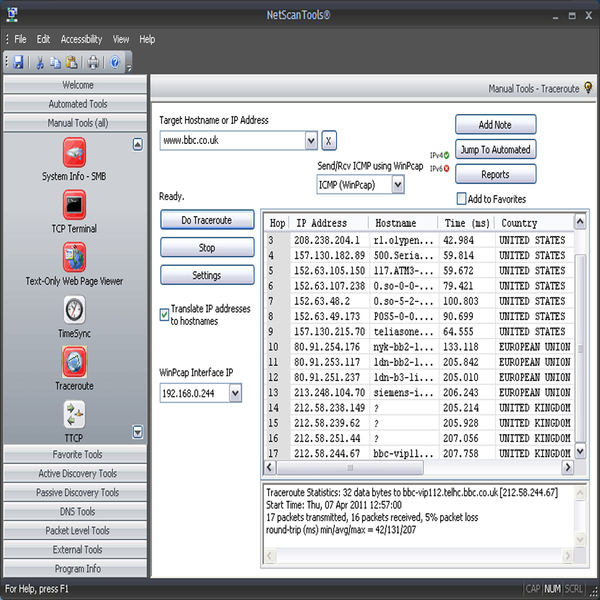Select the Traceroute tool icon
The image size is (600, 600).
[x=74, y=362]
